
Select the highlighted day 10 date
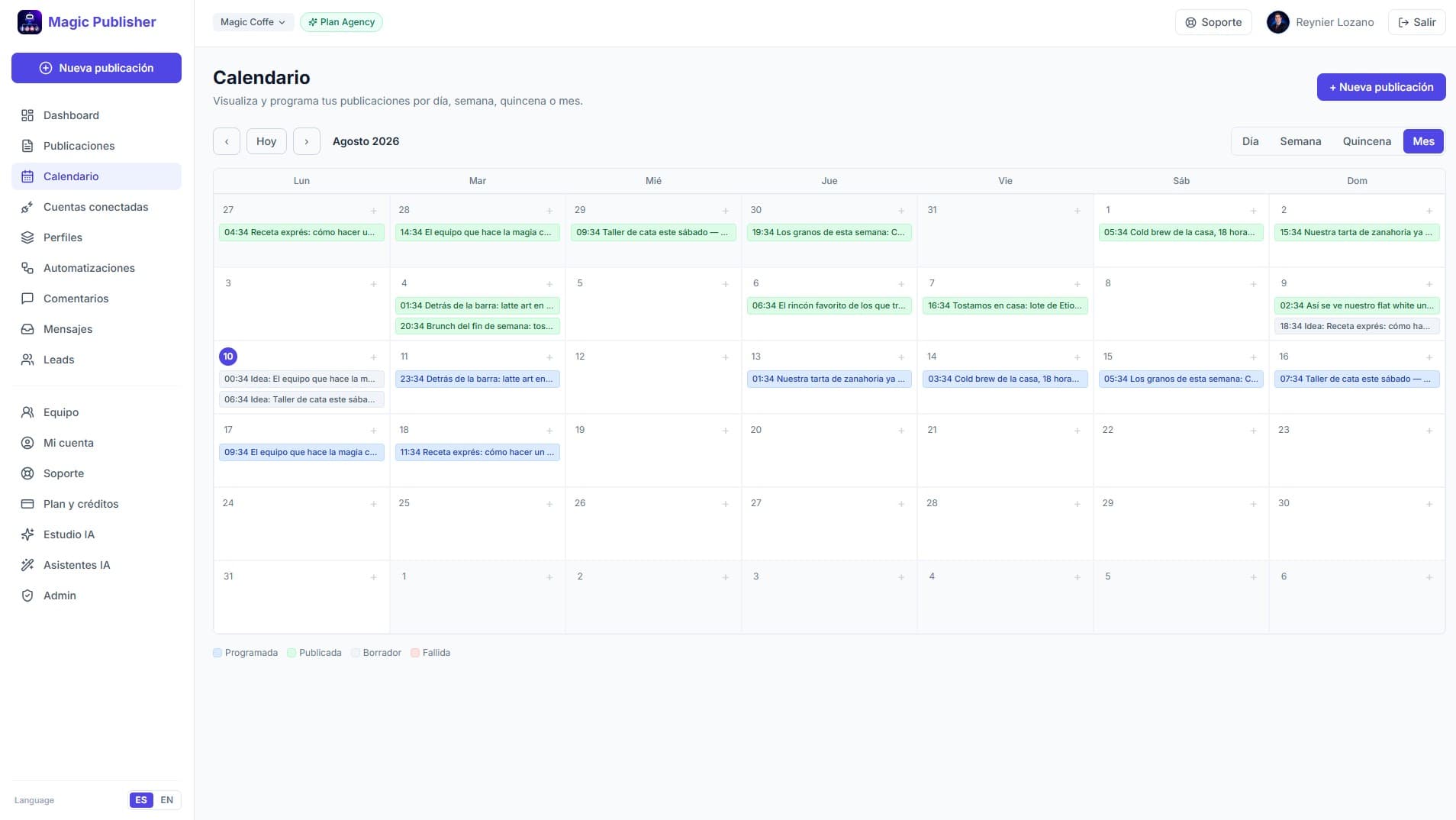[228, 357]
